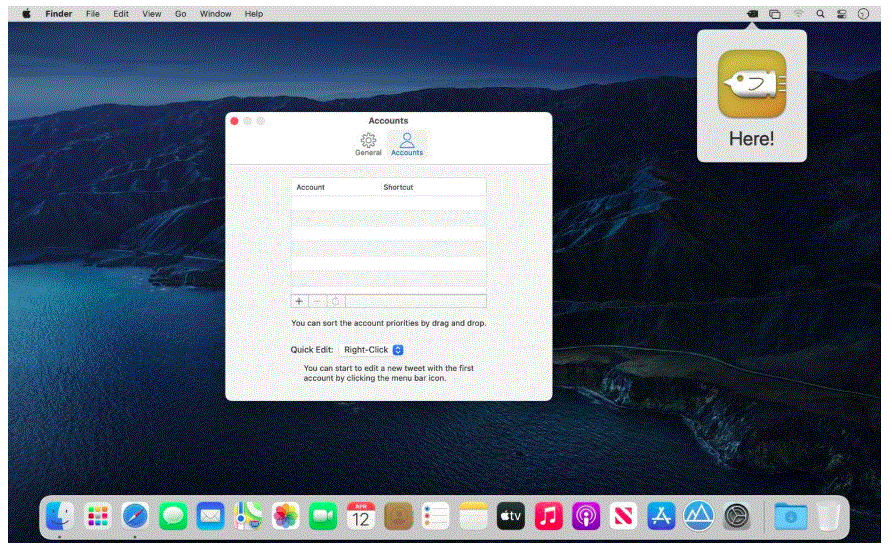Open the Wi-Fi status menu
892x555 pixels.
coord(799,14)
